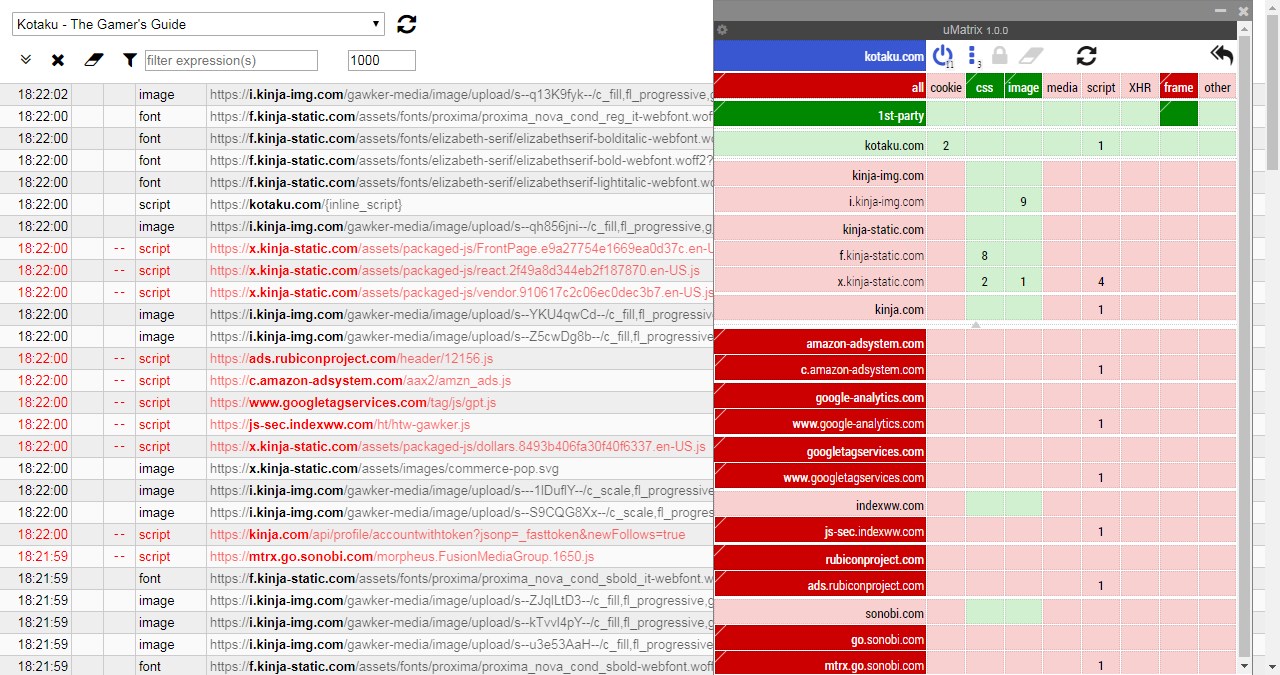The height and width of the screenshot is (675, 1280).
Task: Open the commerce-pop.svg image log entry
Action: pyautogui.click(x=385, y=468)
